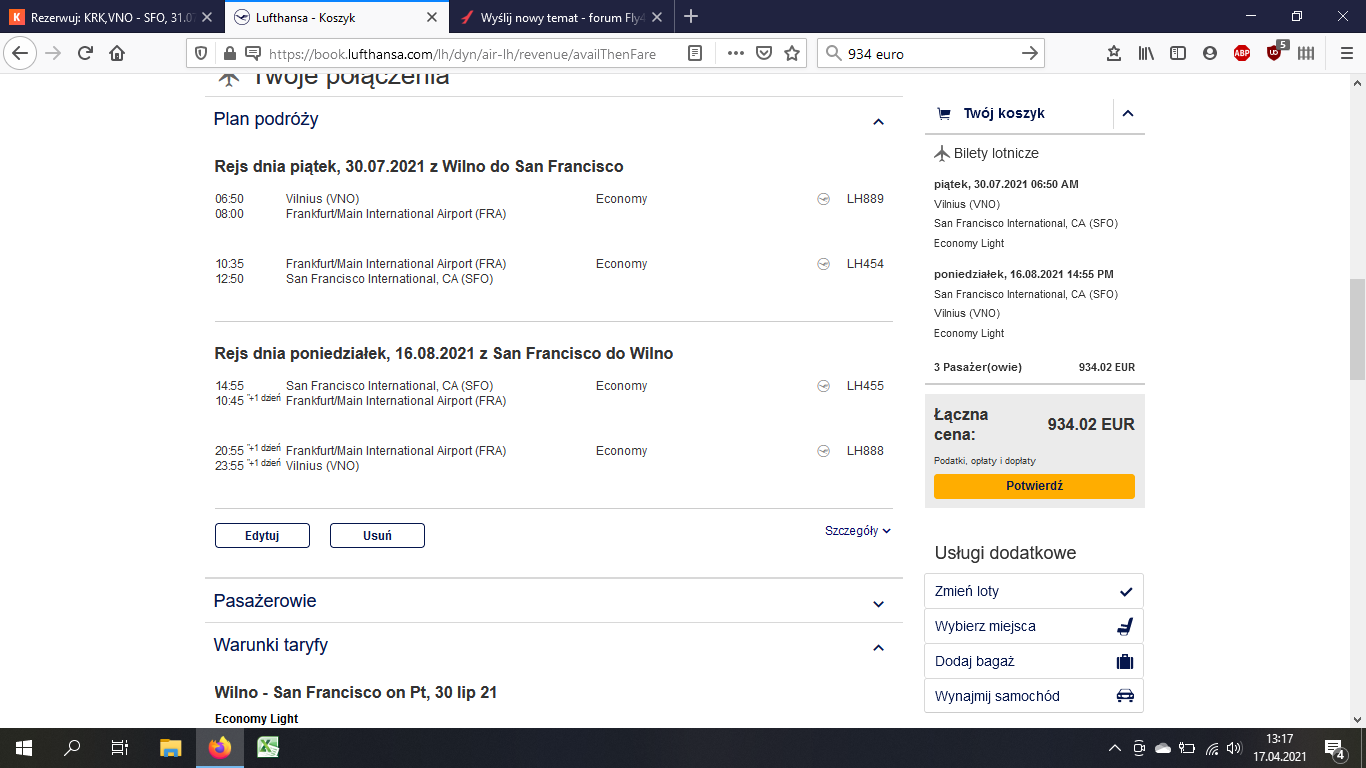
Task: Click the Lufthansa address bar URL
Action: (x=462, y=54)
